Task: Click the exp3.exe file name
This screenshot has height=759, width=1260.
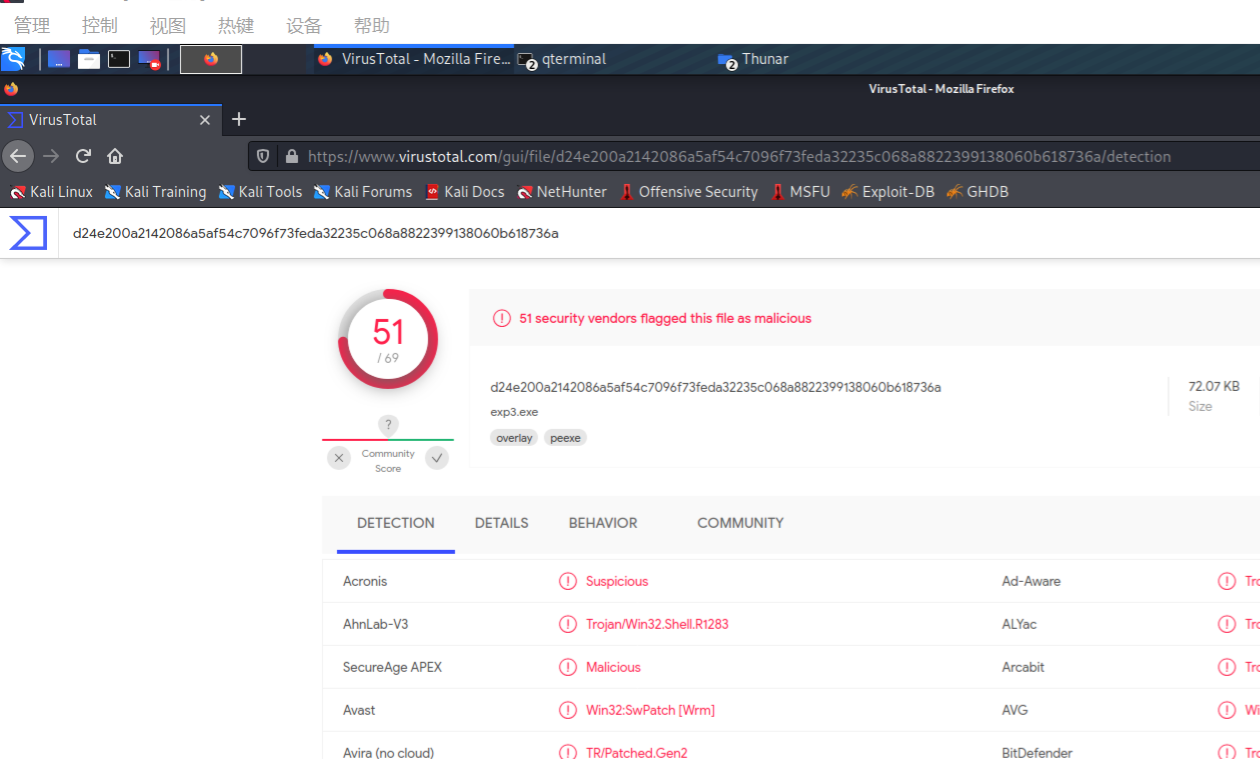Action: tap(514, 412)
